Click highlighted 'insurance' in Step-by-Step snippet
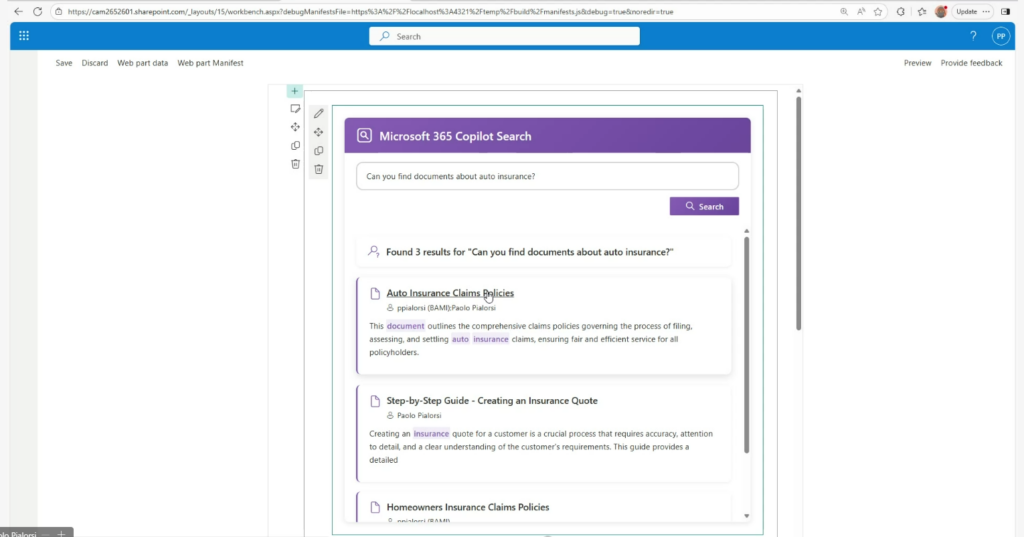Viewport: 1024px width, 537px height. (x=431, y=434)
